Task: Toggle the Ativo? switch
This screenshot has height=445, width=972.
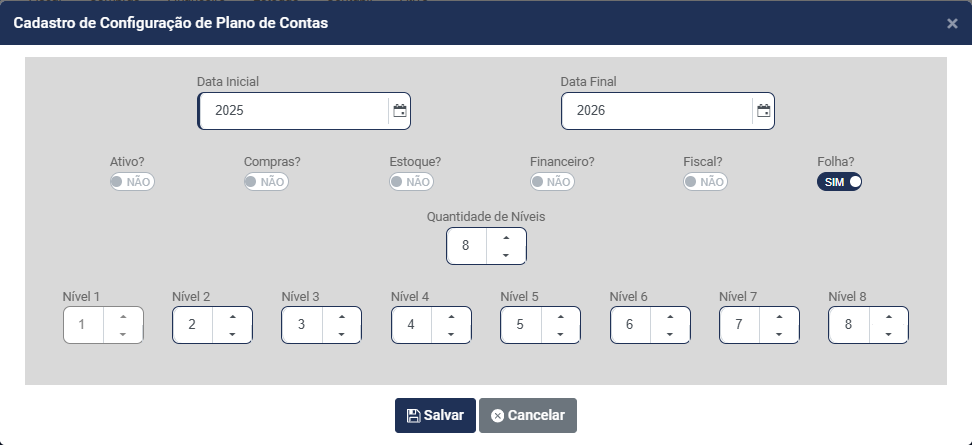Action: coord(132,182)
